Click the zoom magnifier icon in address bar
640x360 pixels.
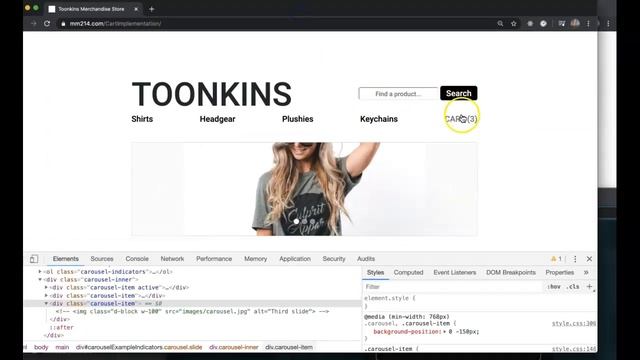[x=500, y=24]
